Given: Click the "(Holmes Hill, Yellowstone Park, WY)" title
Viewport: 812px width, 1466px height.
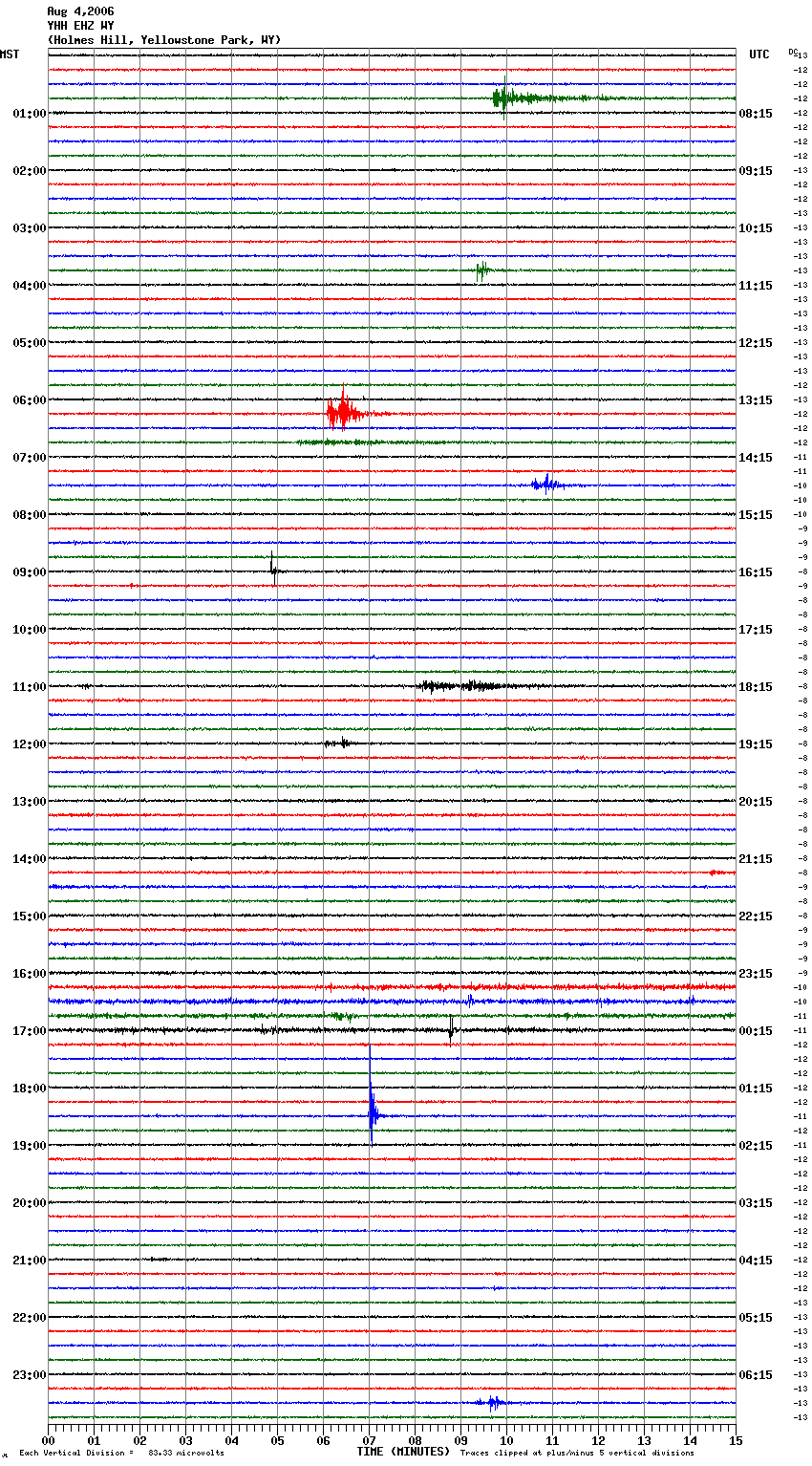Looking at the screenshot, I should tap(164, 40).
